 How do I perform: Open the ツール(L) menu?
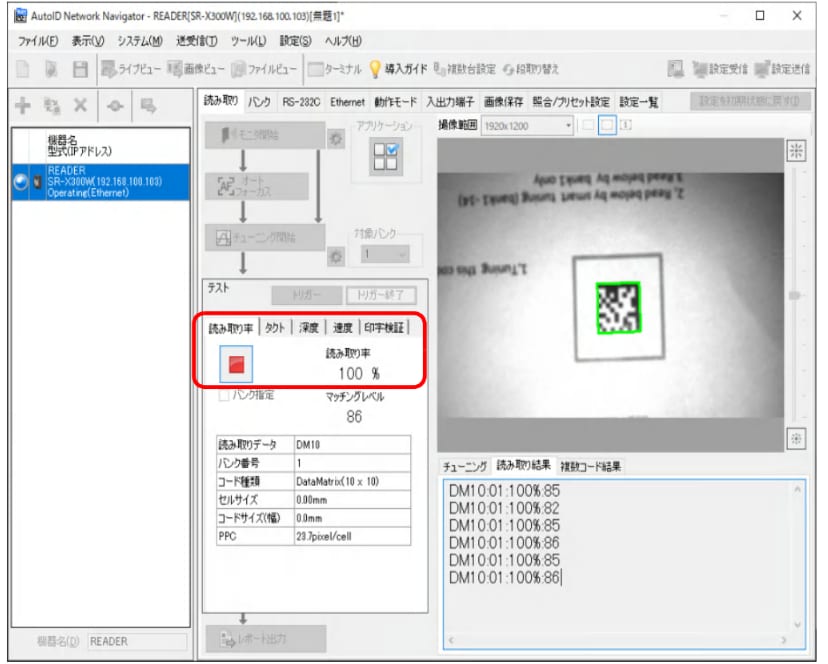coord(248,41)
